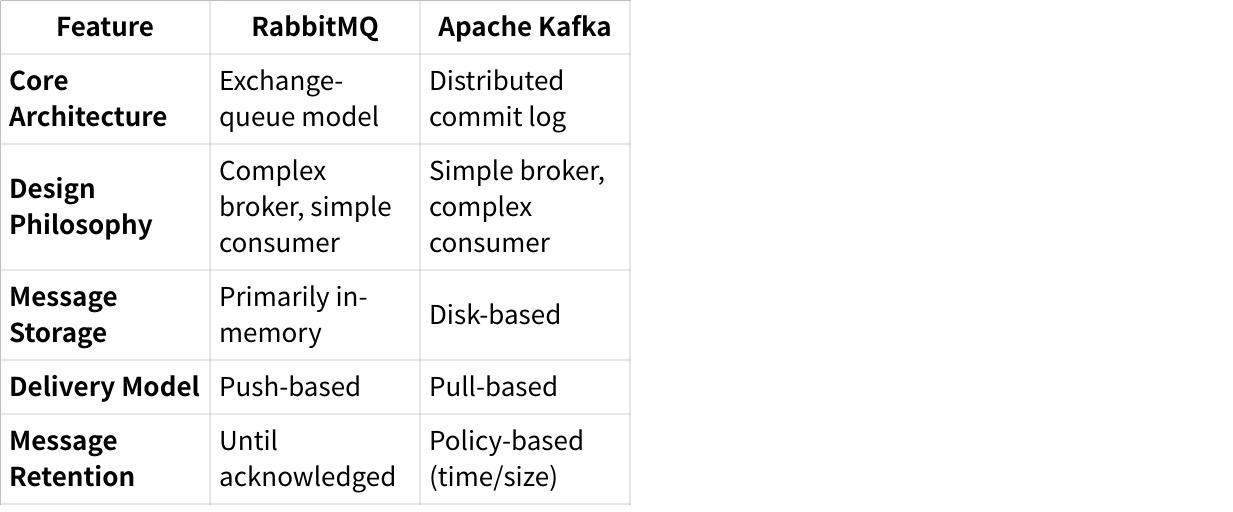This screenshot has width=1233, height=512.
Task: Select the Message Storage row label
Action: 63,315
